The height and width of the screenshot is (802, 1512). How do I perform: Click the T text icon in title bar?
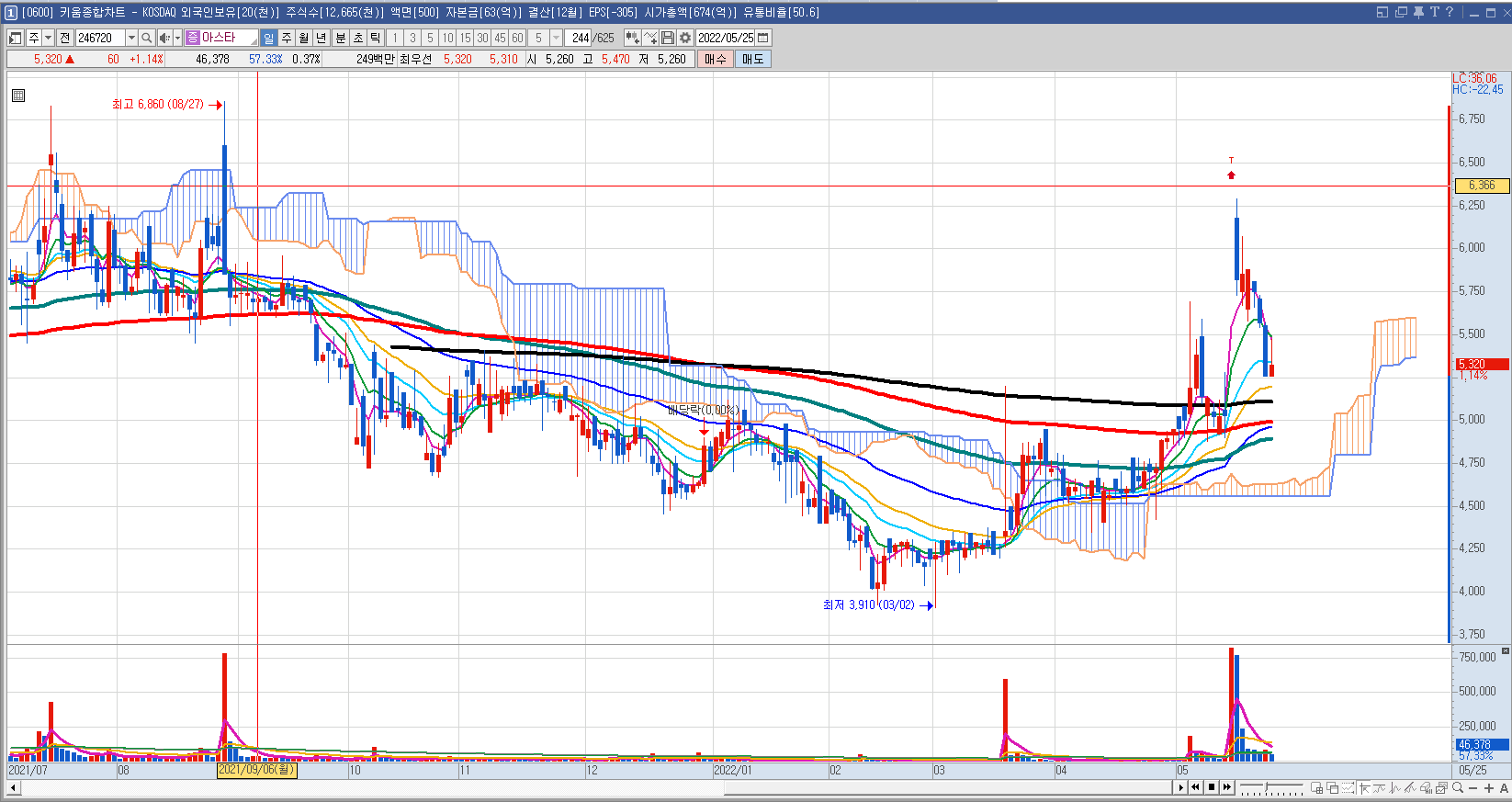pos(1434,12)
